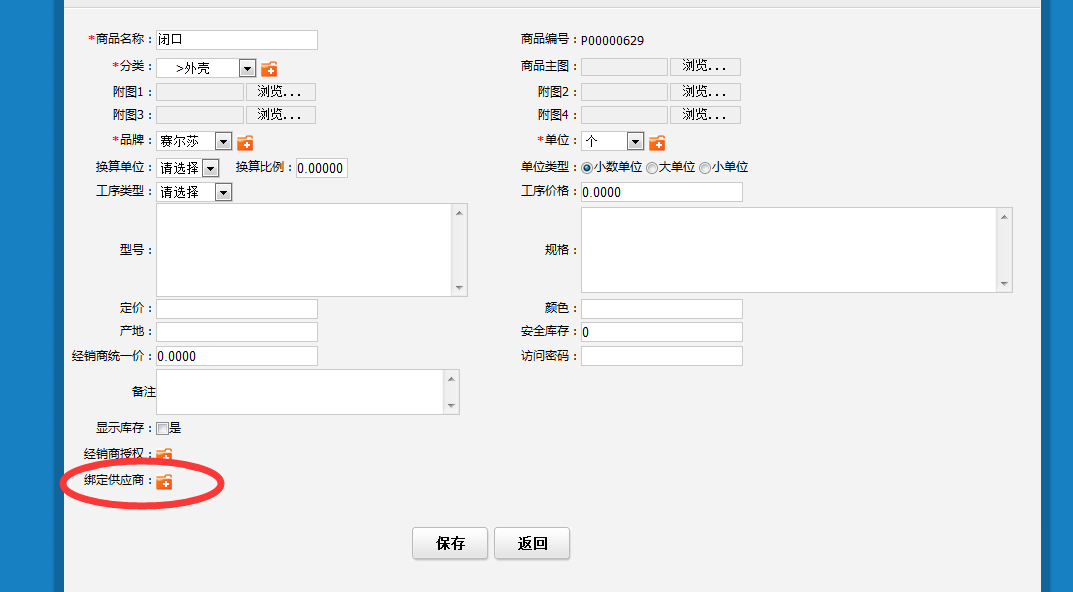The image size is (1073, 592).
Task: Open the 工序类型 dropdown
Action: point(223,192)
